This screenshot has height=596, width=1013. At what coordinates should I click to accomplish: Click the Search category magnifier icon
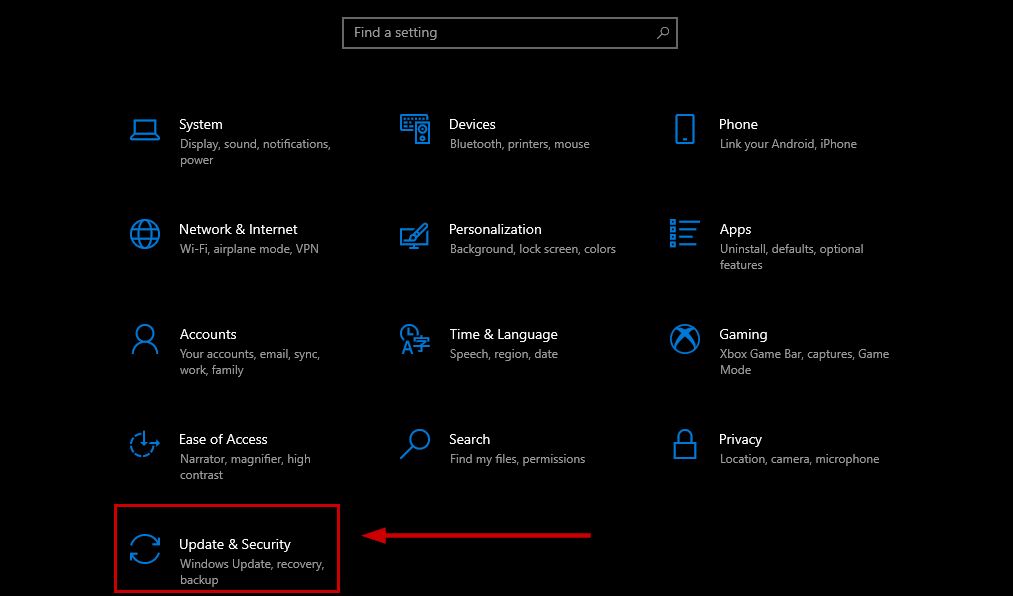tap(415, 444)
